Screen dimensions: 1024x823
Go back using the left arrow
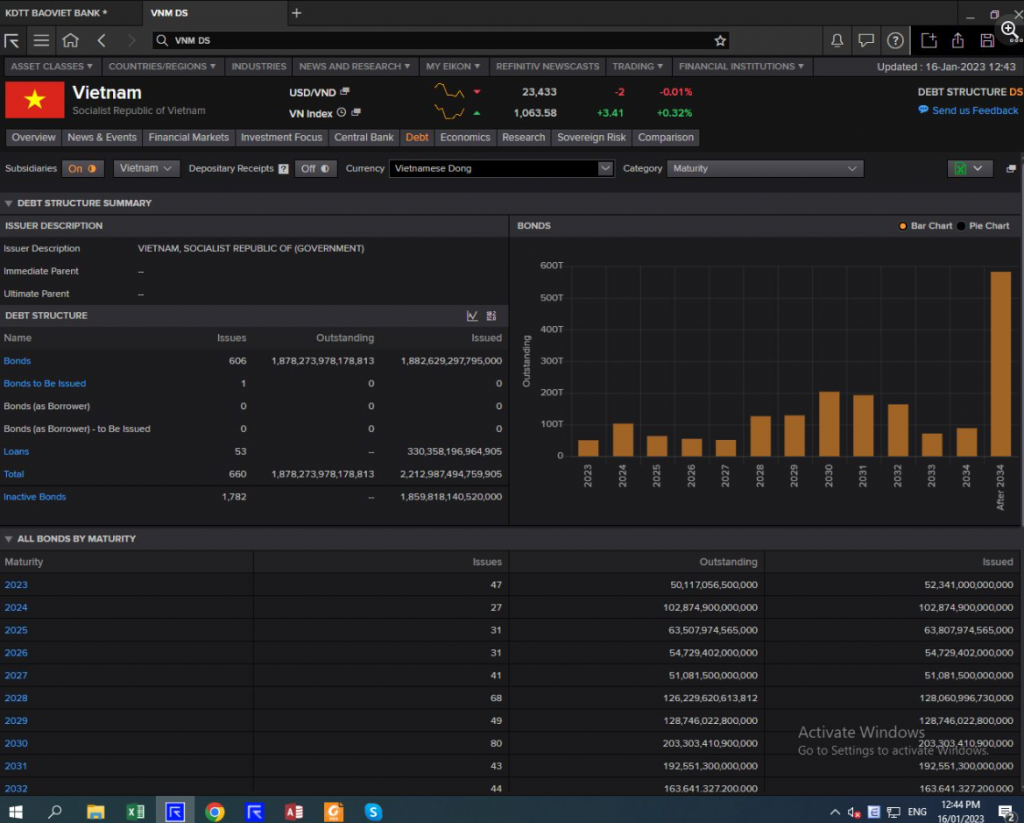tap(102, 41)
